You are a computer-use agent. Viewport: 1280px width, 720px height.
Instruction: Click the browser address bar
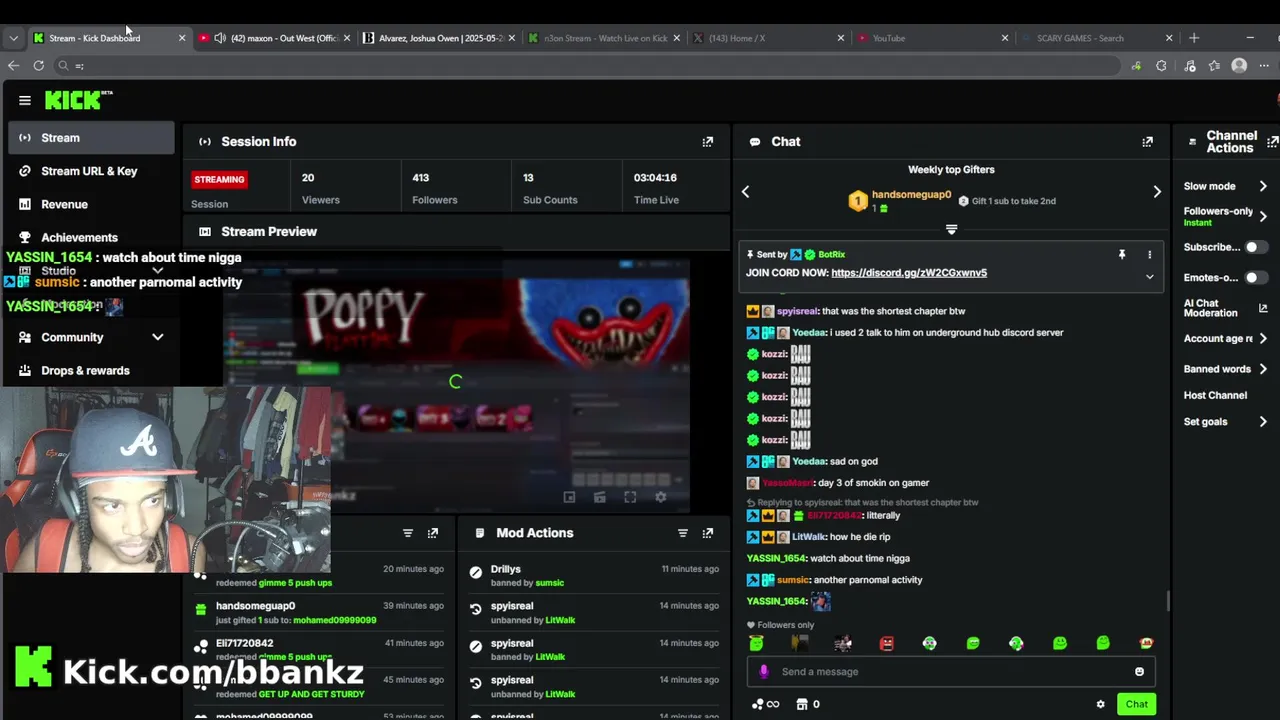[x=590, y=66]
